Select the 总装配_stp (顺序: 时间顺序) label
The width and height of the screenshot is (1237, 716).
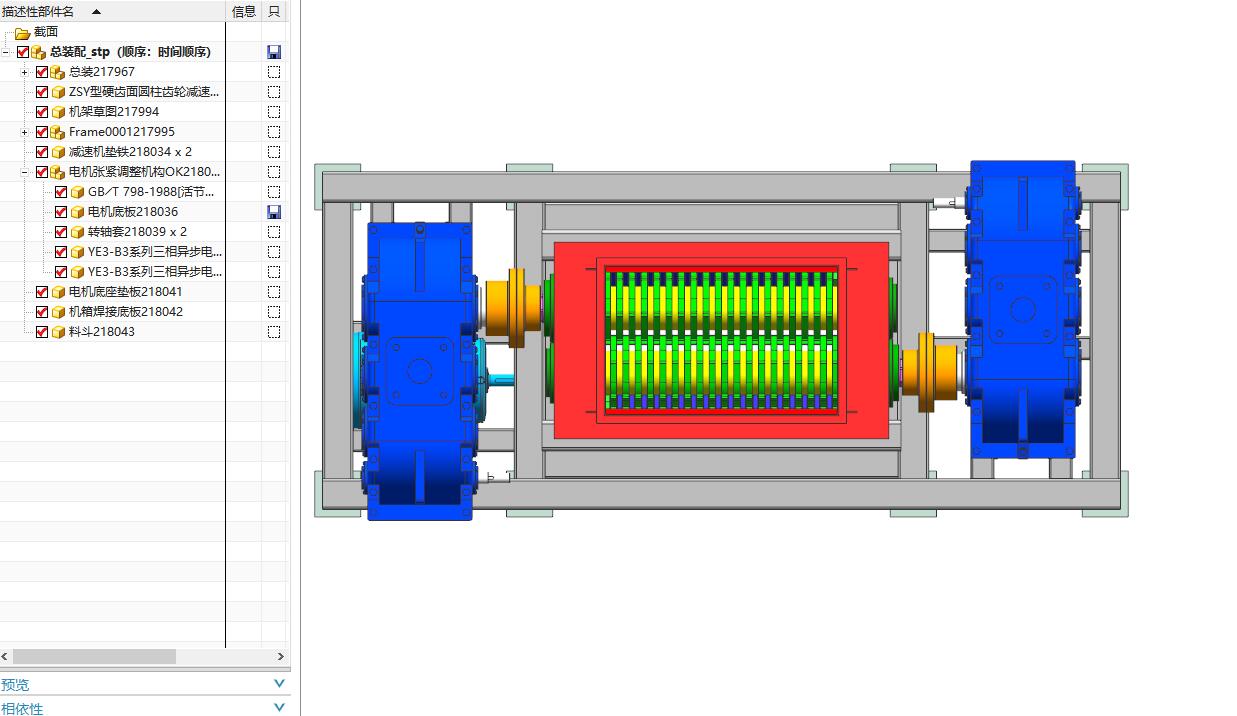click(130, 52)
